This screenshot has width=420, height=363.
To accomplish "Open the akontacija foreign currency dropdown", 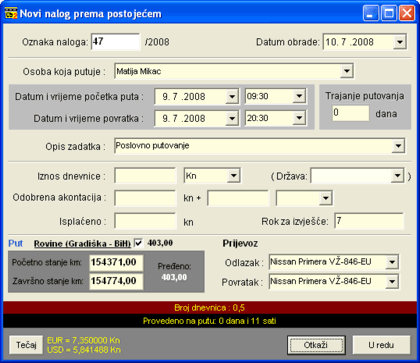I will 325,199.
